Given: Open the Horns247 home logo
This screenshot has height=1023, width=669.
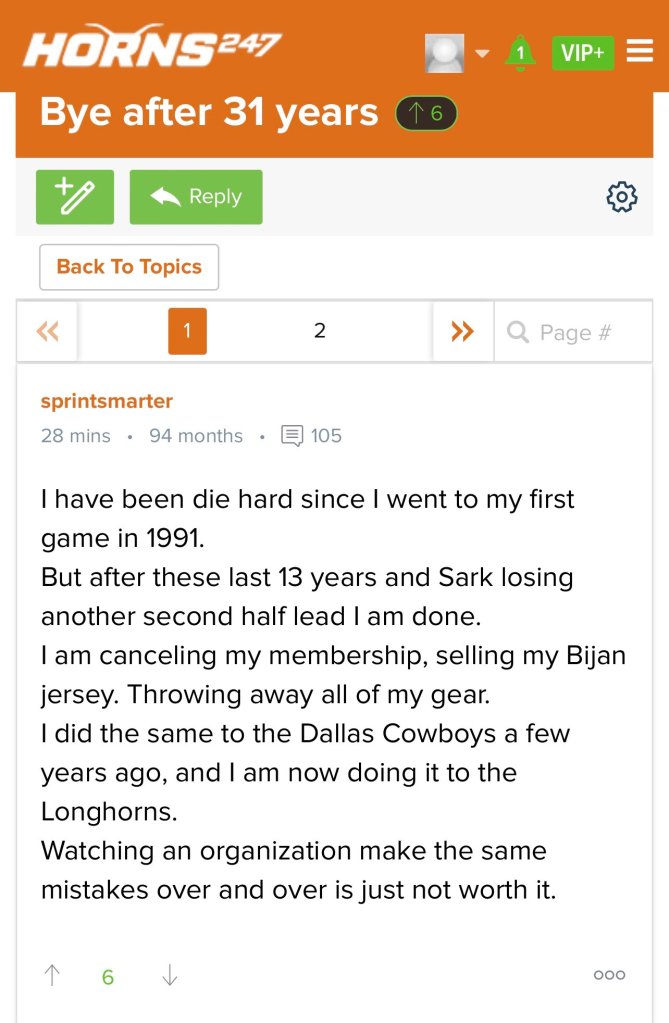Looking at the screenshot, I should [x=152, y=47].
